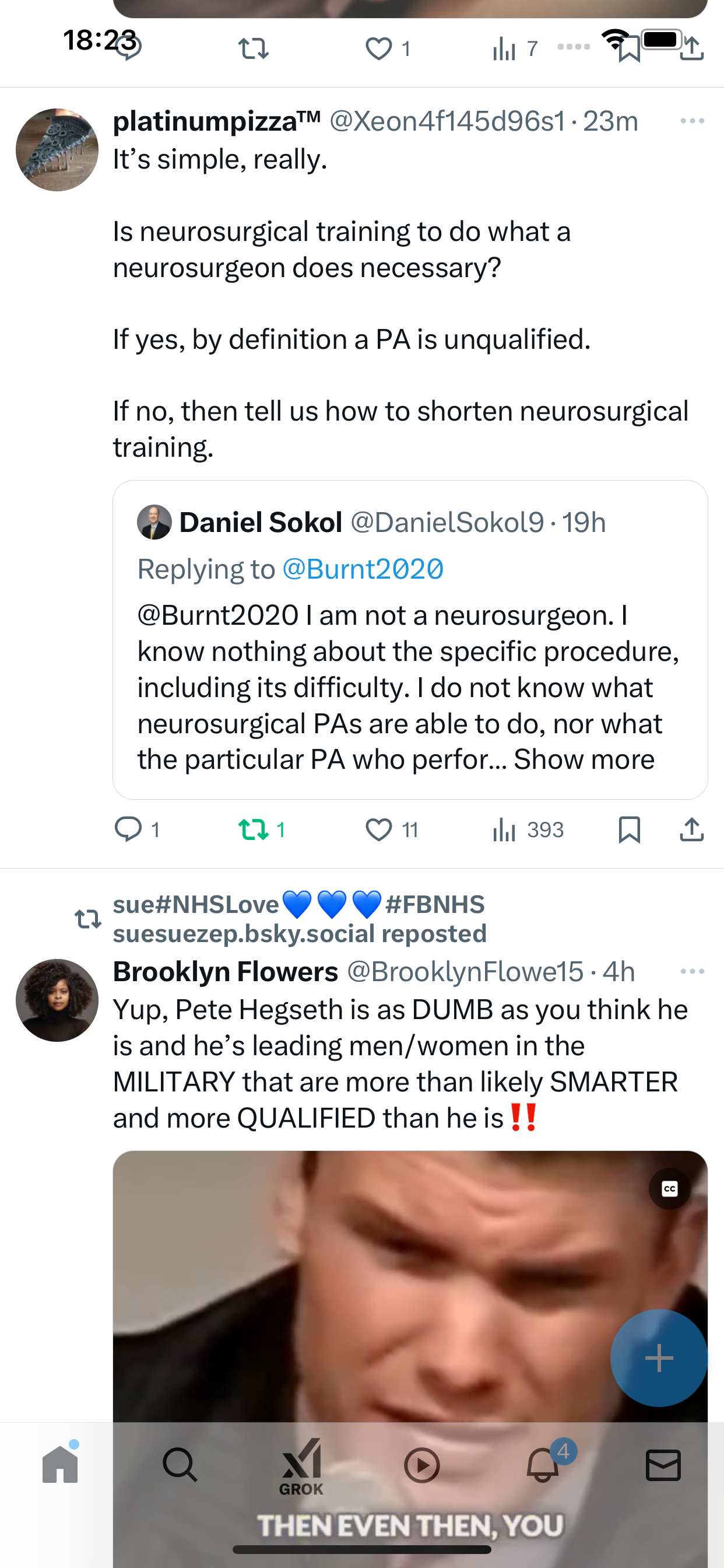Share the platinumpizza post
This screenshot has width=724, height=1568.
tap(692, 829)
